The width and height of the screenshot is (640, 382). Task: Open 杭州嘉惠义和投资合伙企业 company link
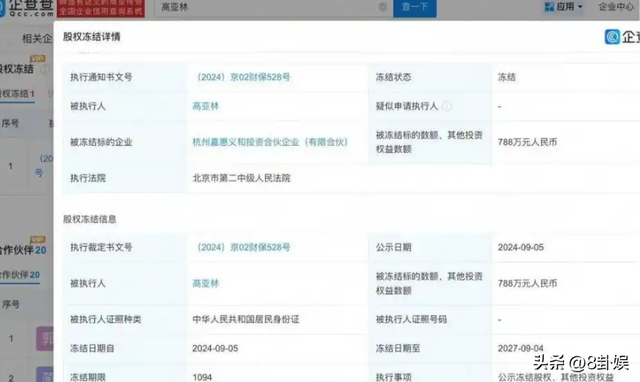coord(270,142)
